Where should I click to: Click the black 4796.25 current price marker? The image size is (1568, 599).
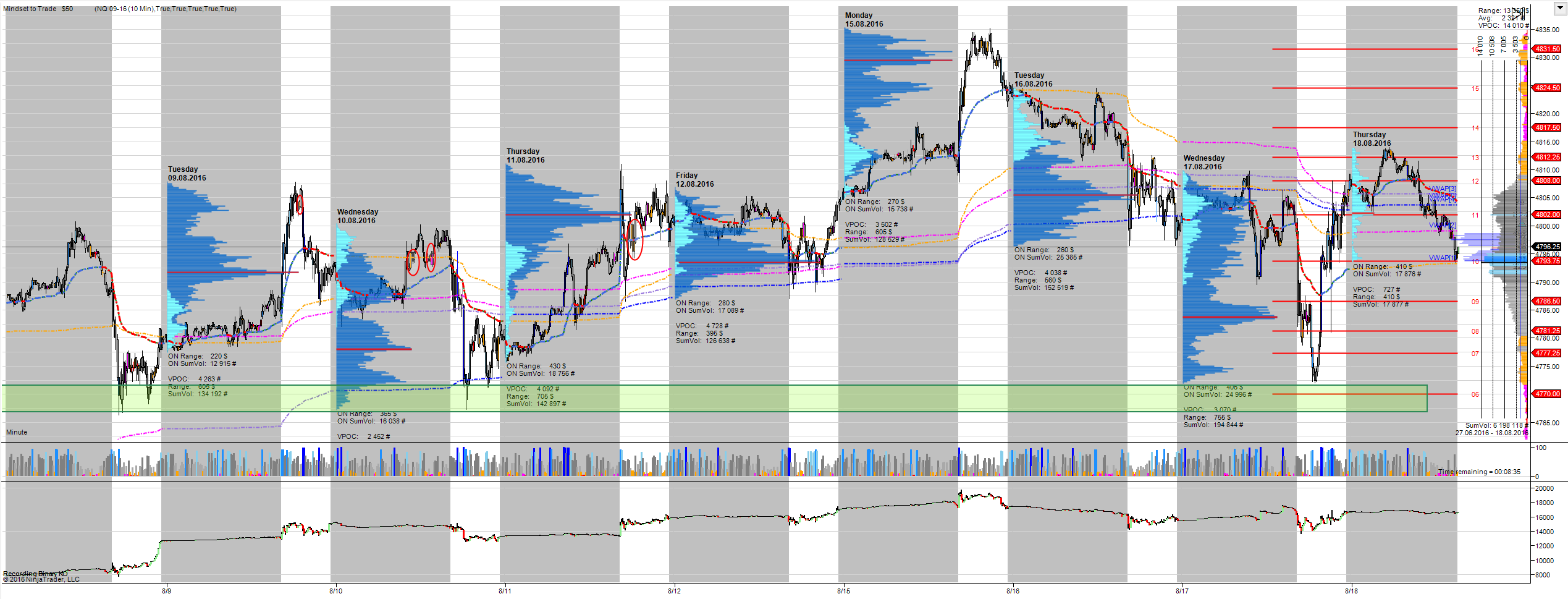point(1548,247)
